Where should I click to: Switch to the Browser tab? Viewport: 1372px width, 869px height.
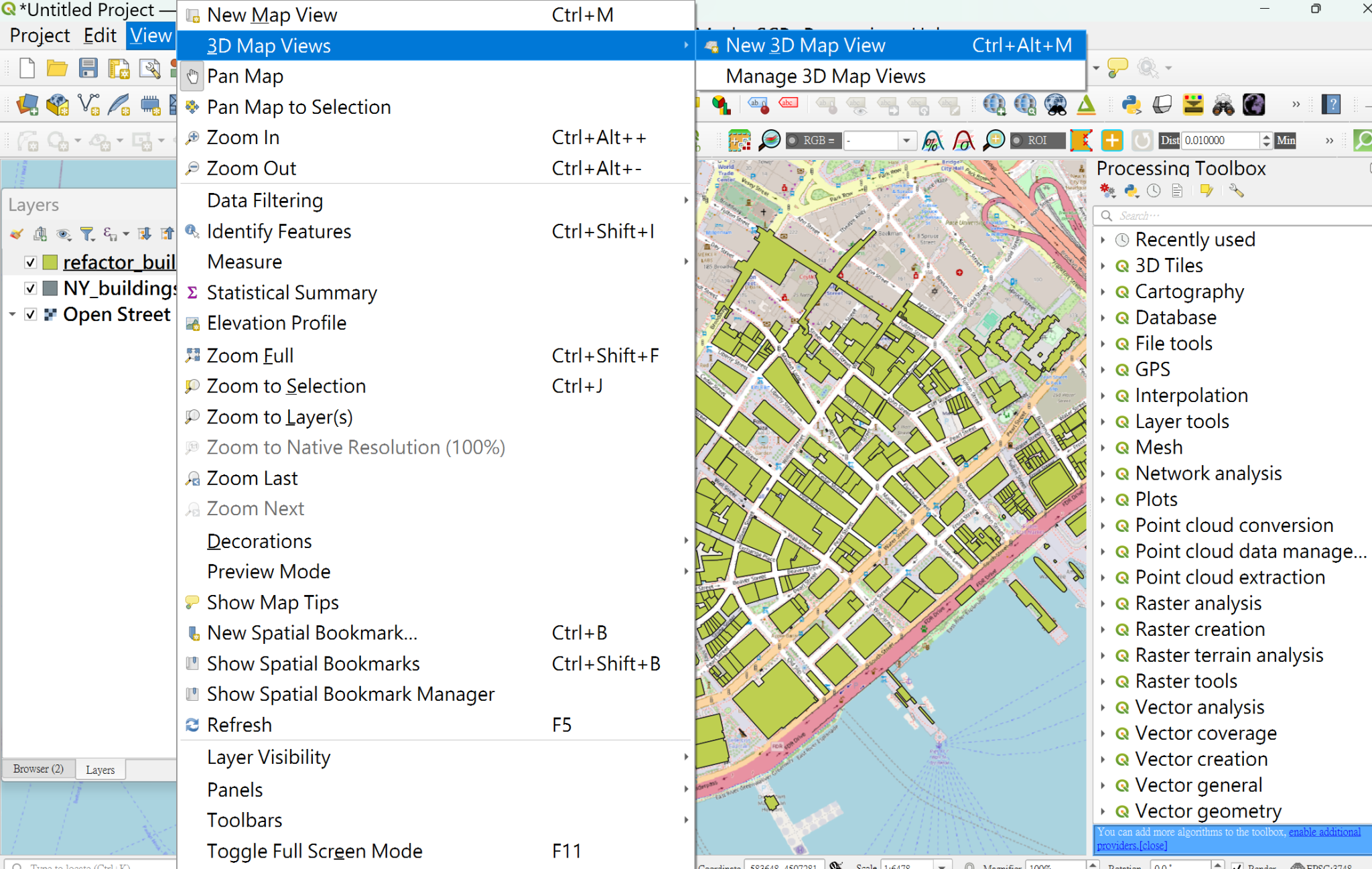tap(38, 768)
